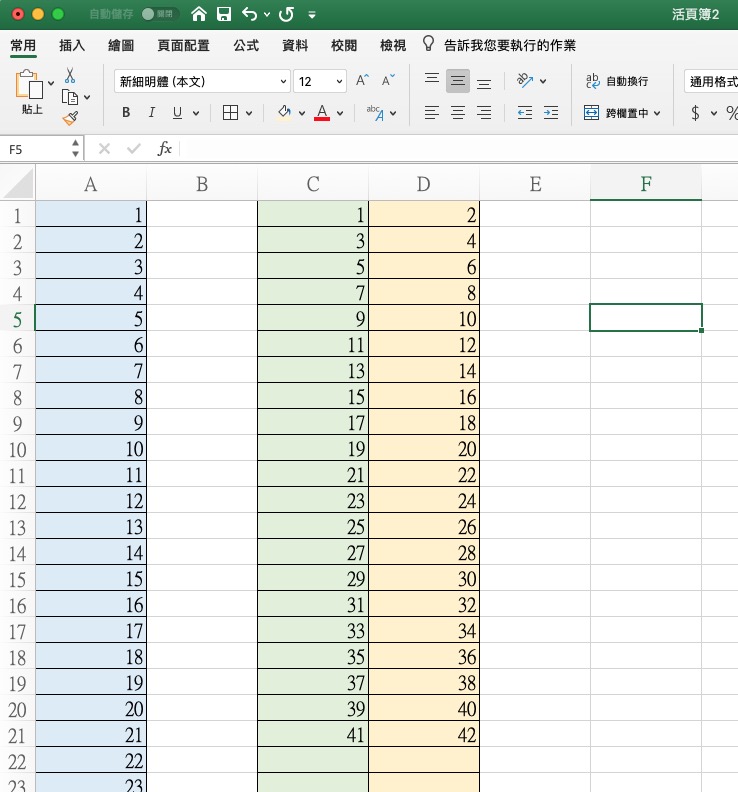Open the font size dropdown
Screen dimensions: 738x792
point(339,82)
